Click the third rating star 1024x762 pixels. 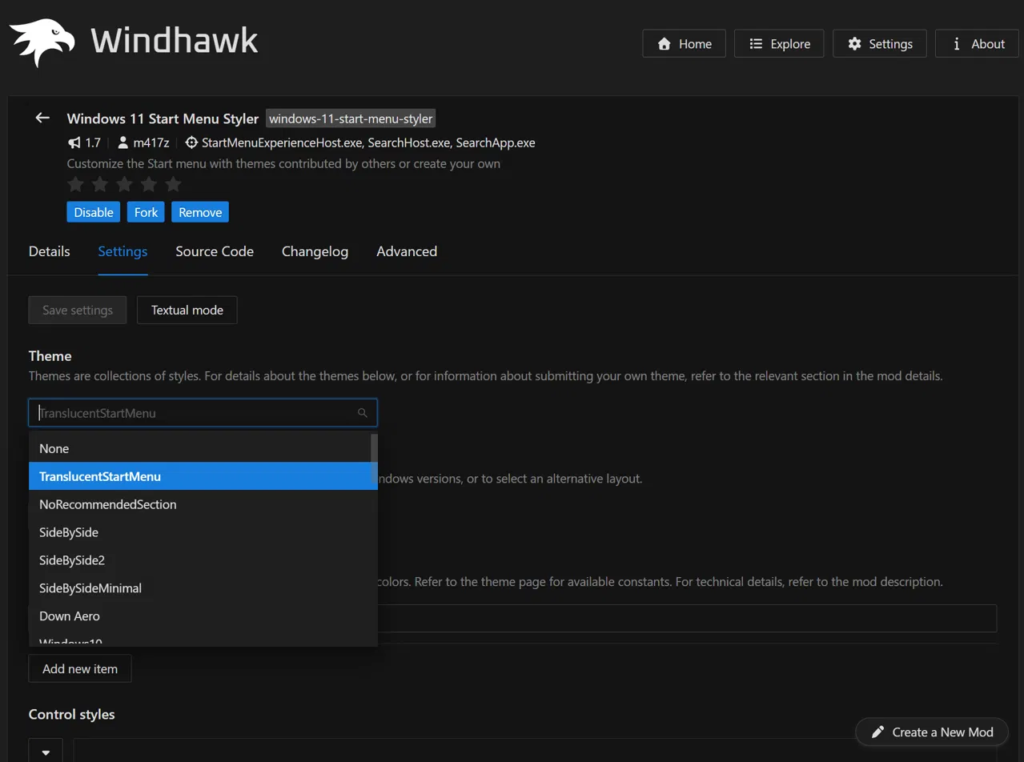pyautogui.click(x=124, y=185)
